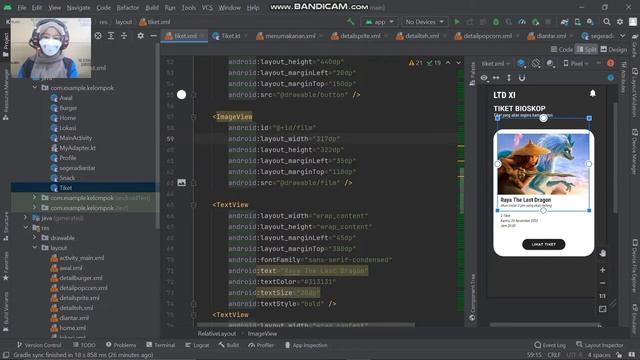Click the Select Opened File target icon

pyautogui.click(x=98, y=36)
